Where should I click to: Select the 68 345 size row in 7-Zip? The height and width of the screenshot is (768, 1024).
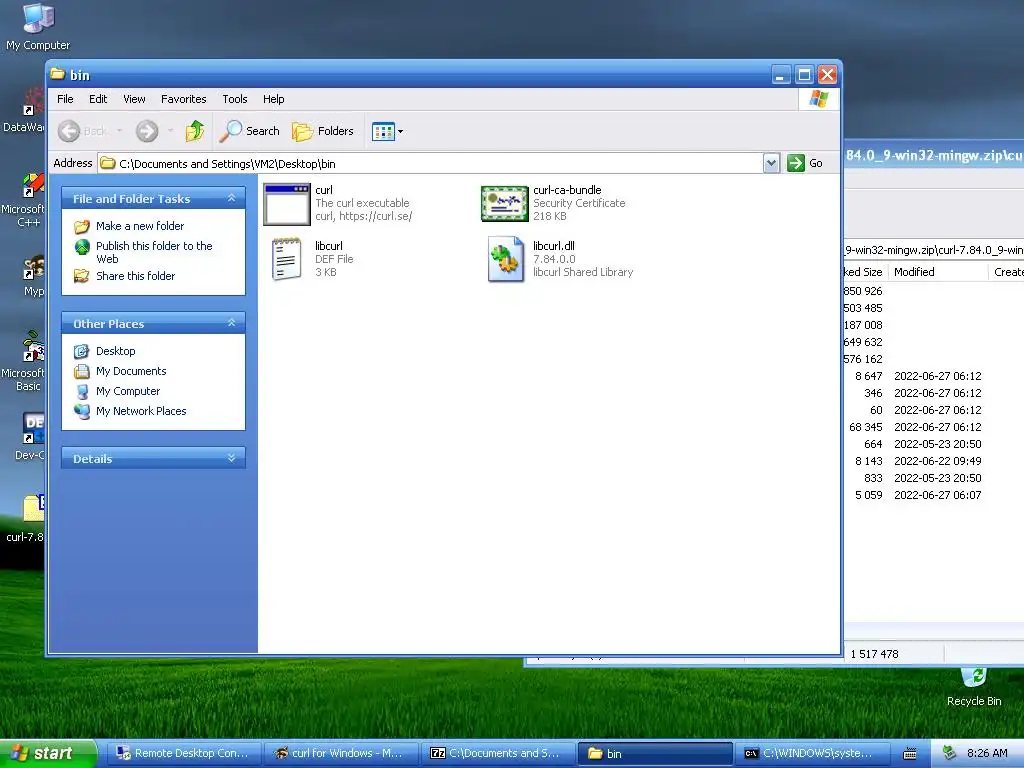coord(934,427)
